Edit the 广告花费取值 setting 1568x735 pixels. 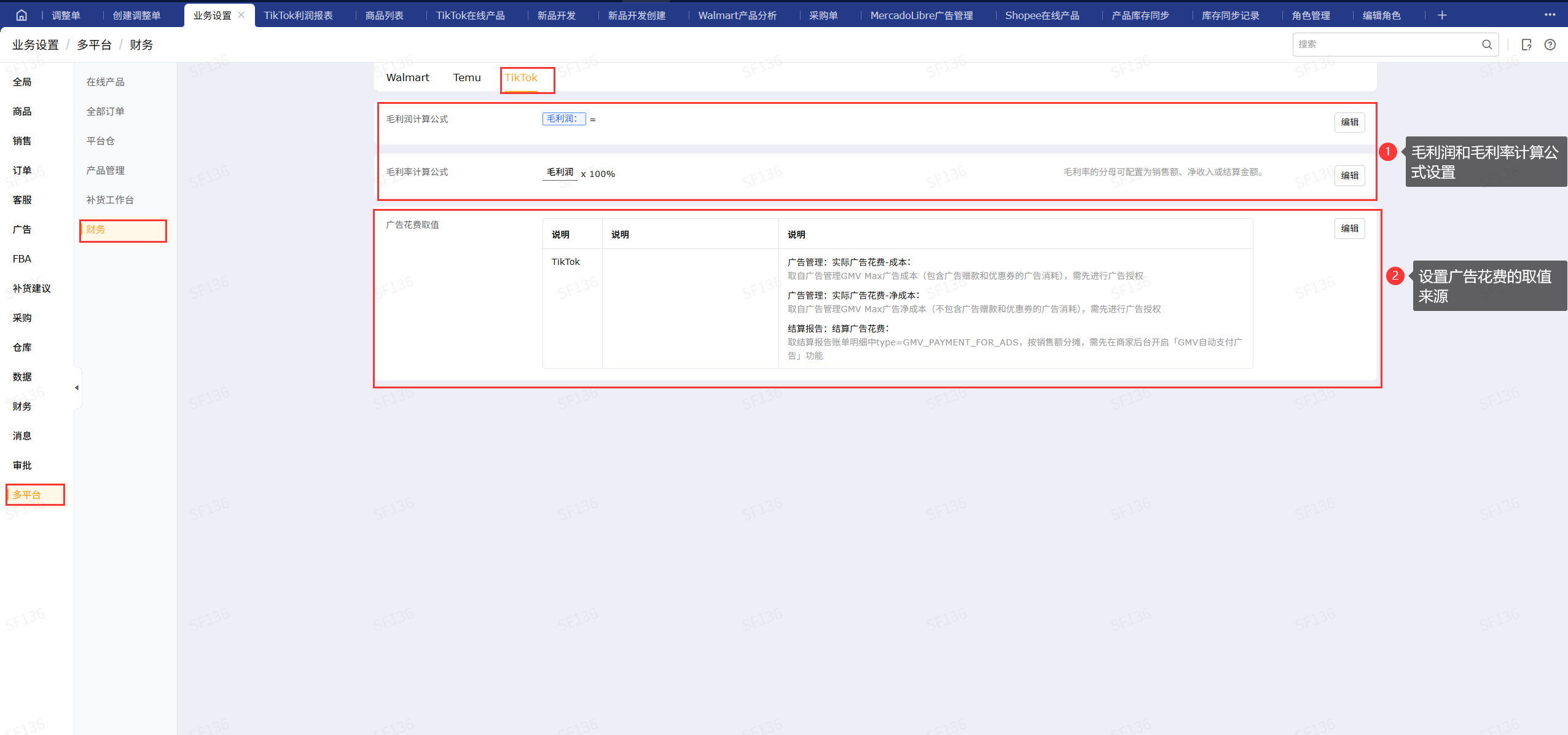(x=1349, y=228)
